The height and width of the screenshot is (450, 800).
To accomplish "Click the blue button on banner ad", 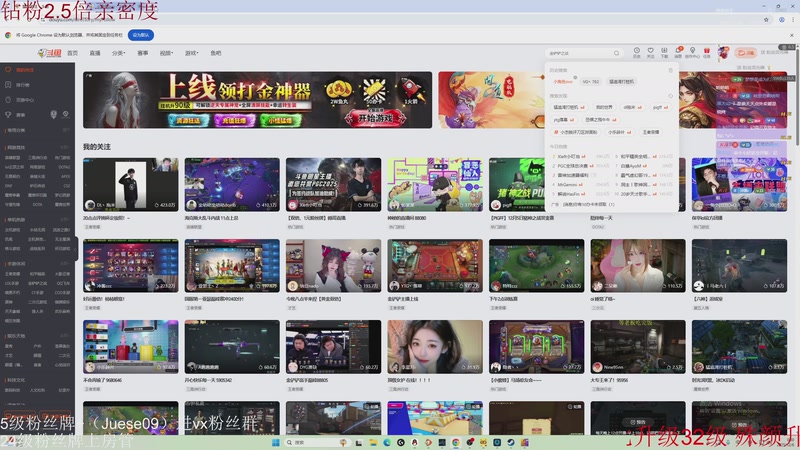I will click(188, 120).
